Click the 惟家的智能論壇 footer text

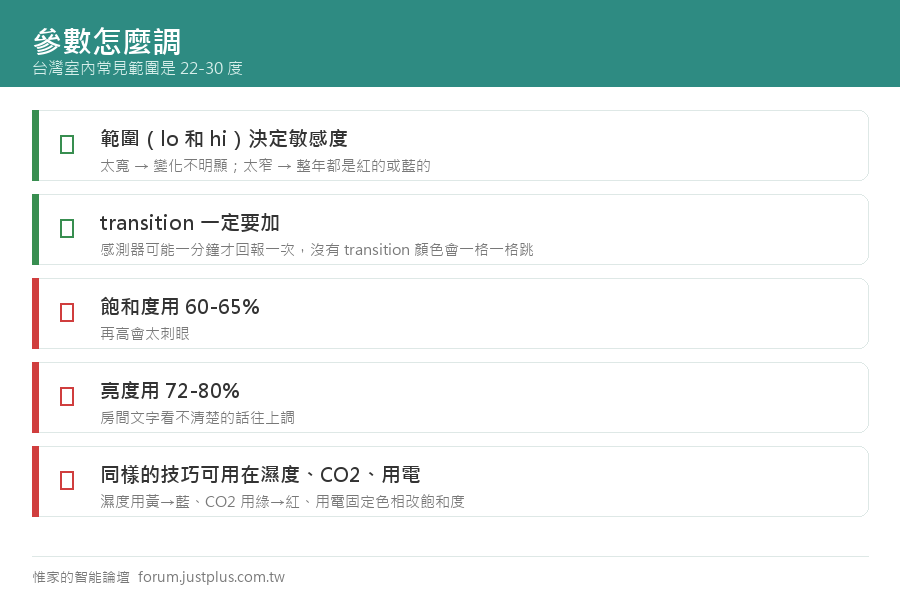pyautogui.click(x=81, y=577)
